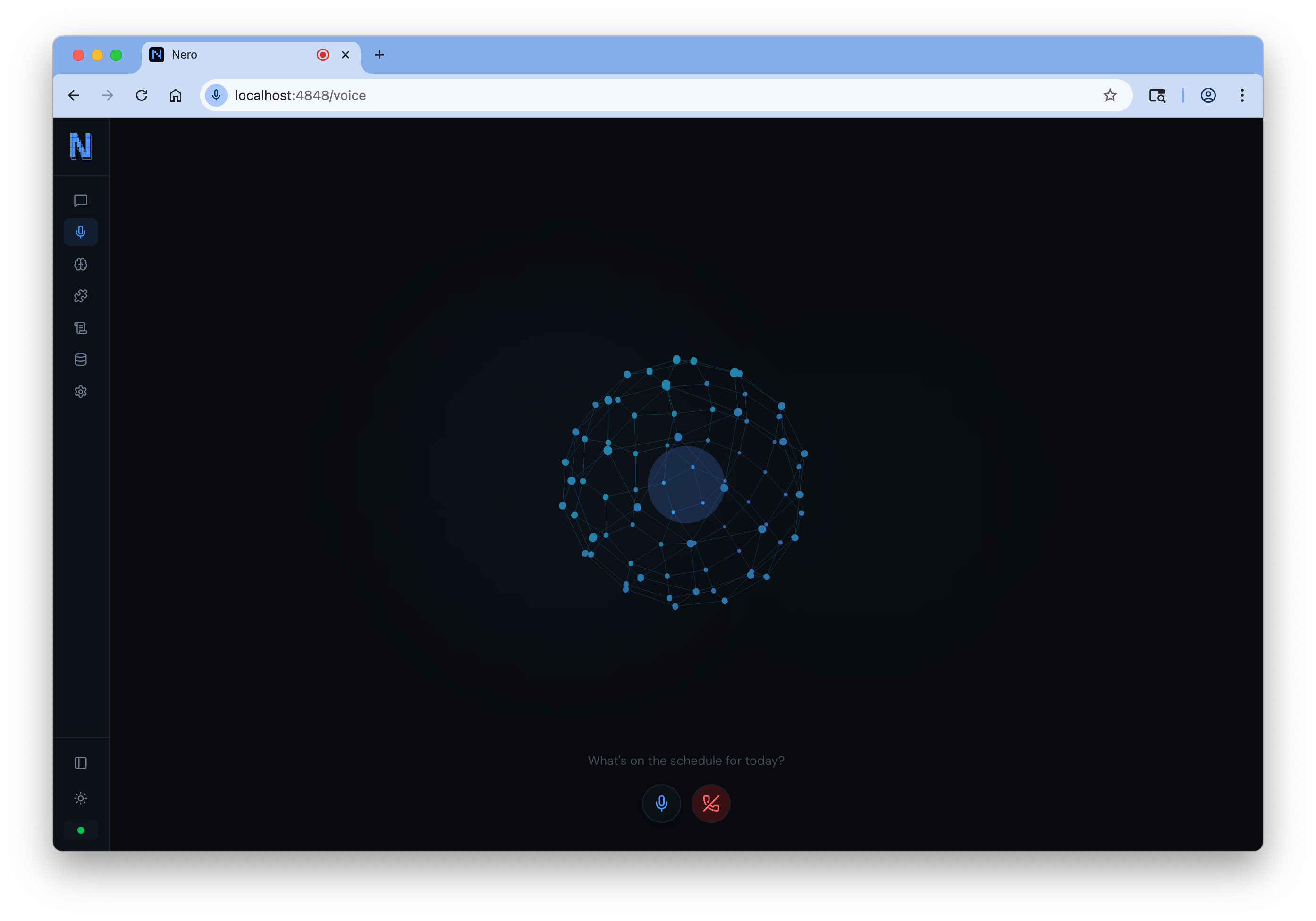Image resolution: width=1316 pixels, height=921 pixels.
Task: Click the green connection status indicator
Action: click(81, 830)
